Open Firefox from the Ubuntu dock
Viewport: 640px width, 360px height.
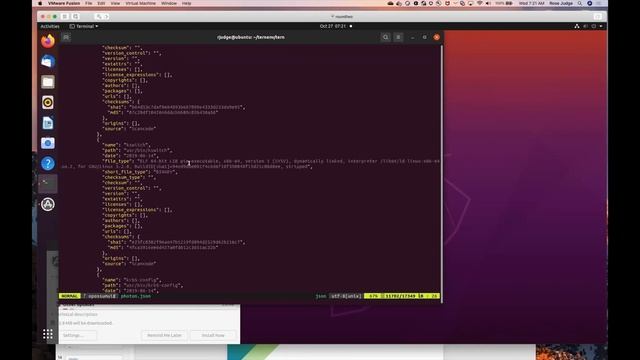[x=48, y=41]
